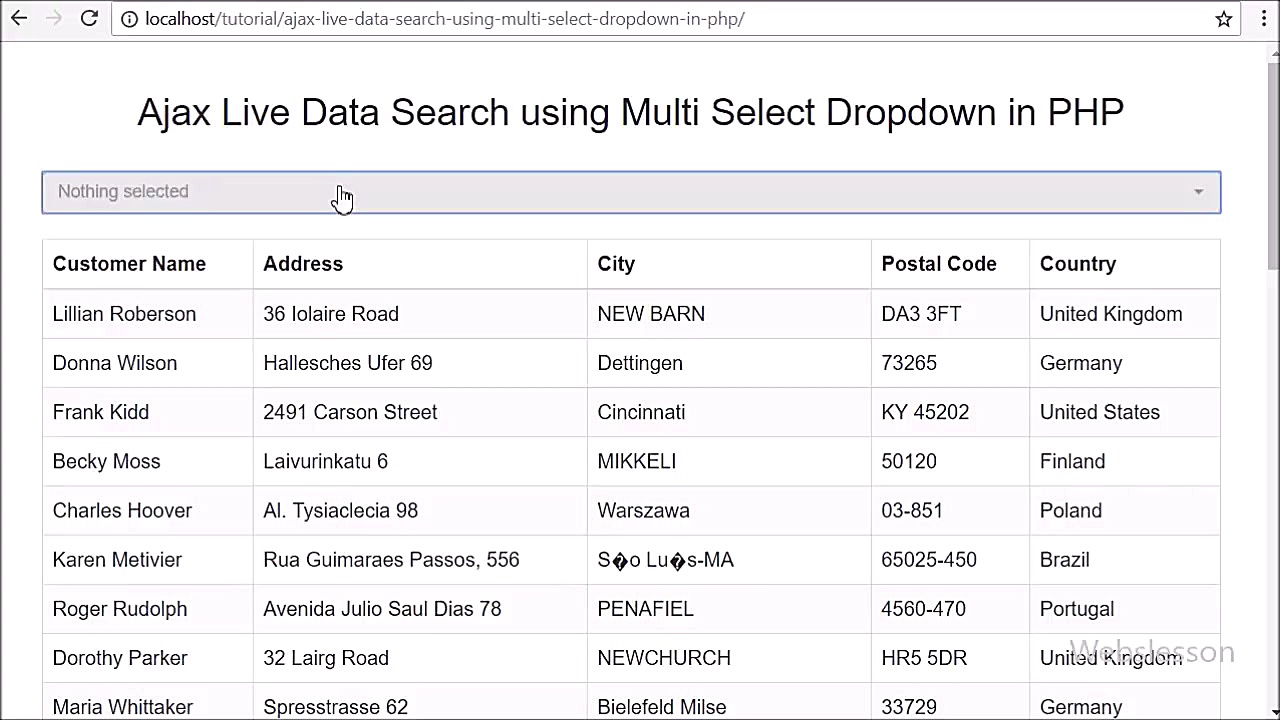The height and width of the screenshot is (720, 1280).
Task: Click the browser forward navigation arrow
Action: [52, 18]
